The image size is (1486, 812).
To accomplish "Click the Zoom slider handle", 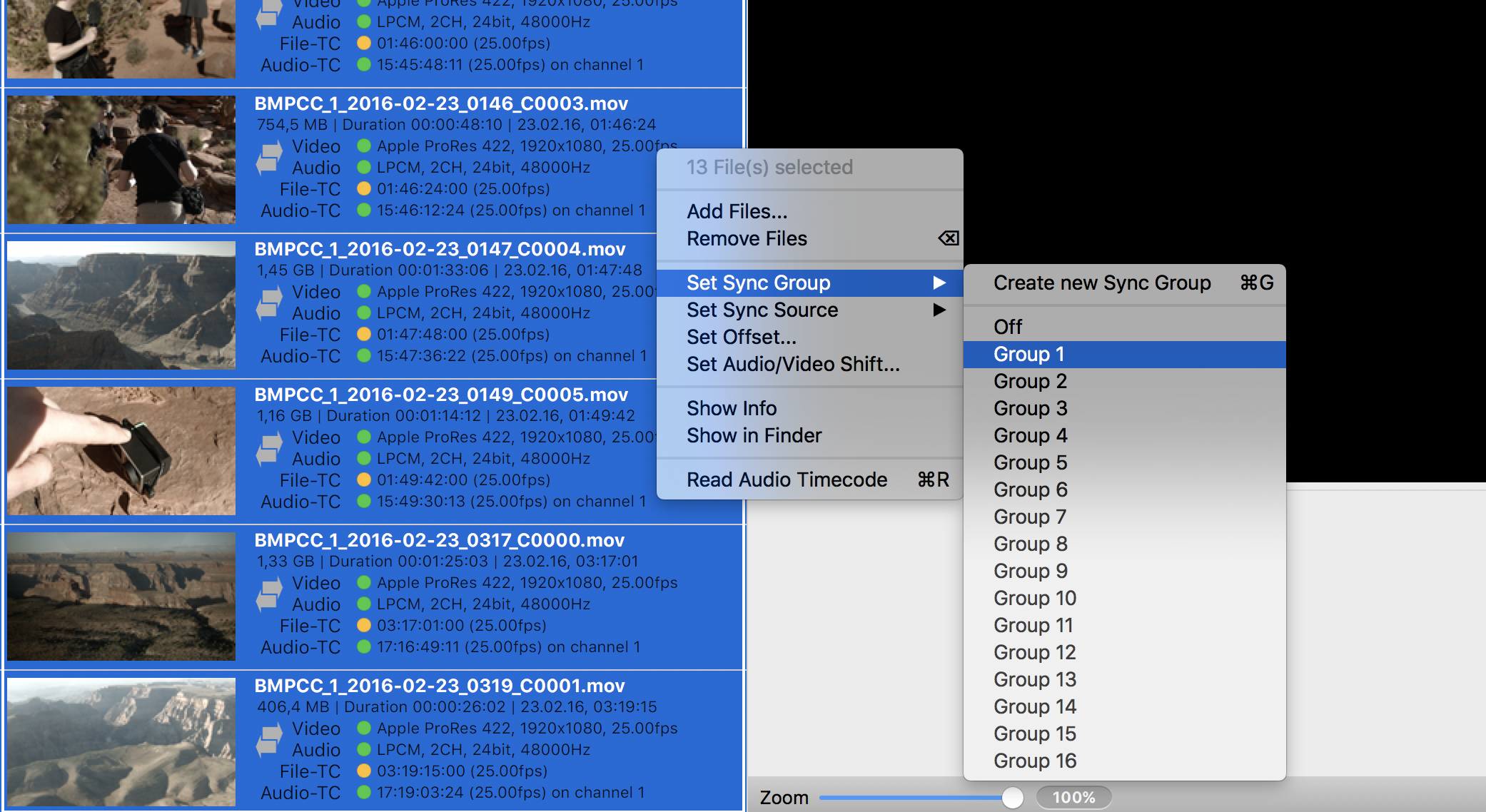I will (1012, 797).
